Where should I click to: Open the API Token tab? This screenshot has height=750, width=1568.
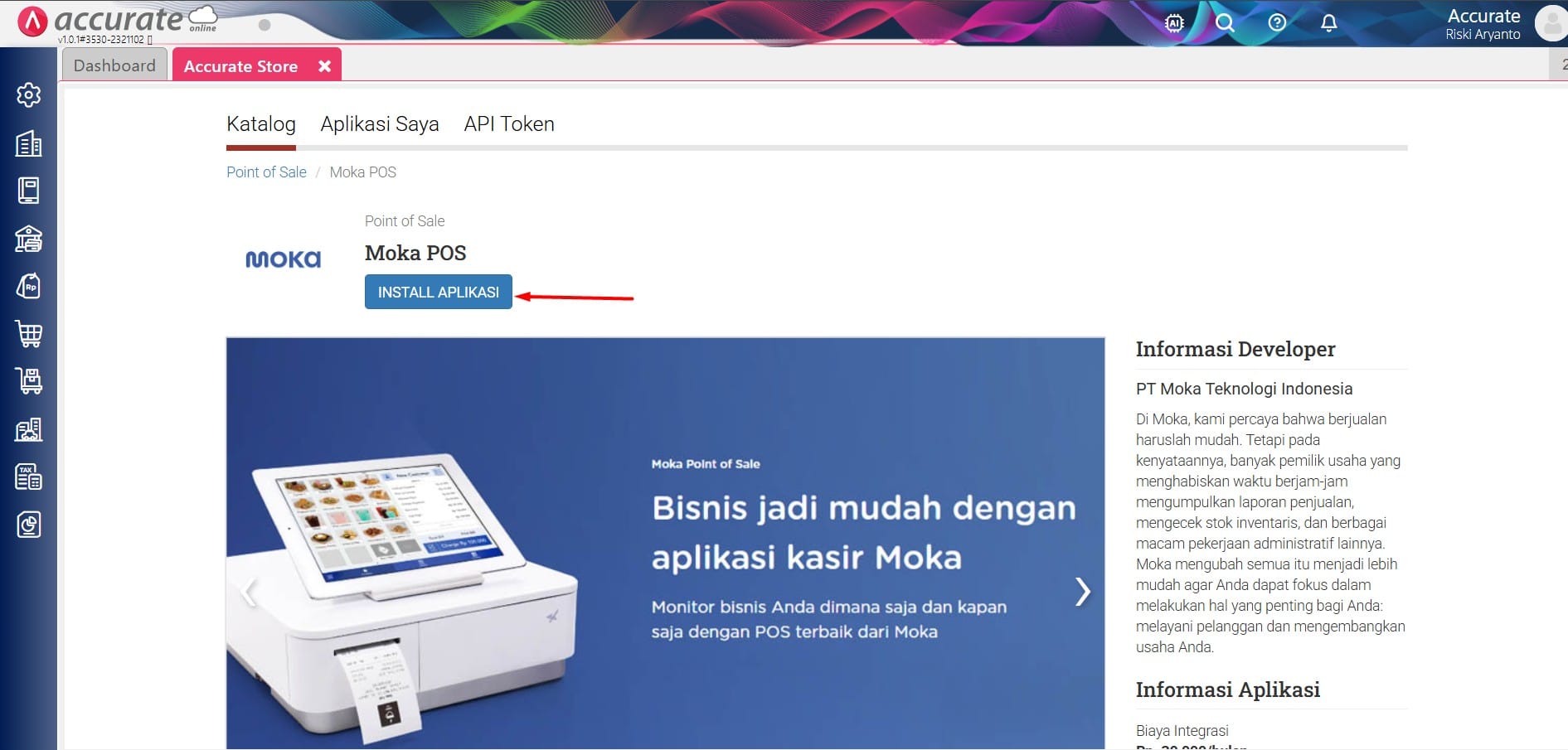(509, 124)
